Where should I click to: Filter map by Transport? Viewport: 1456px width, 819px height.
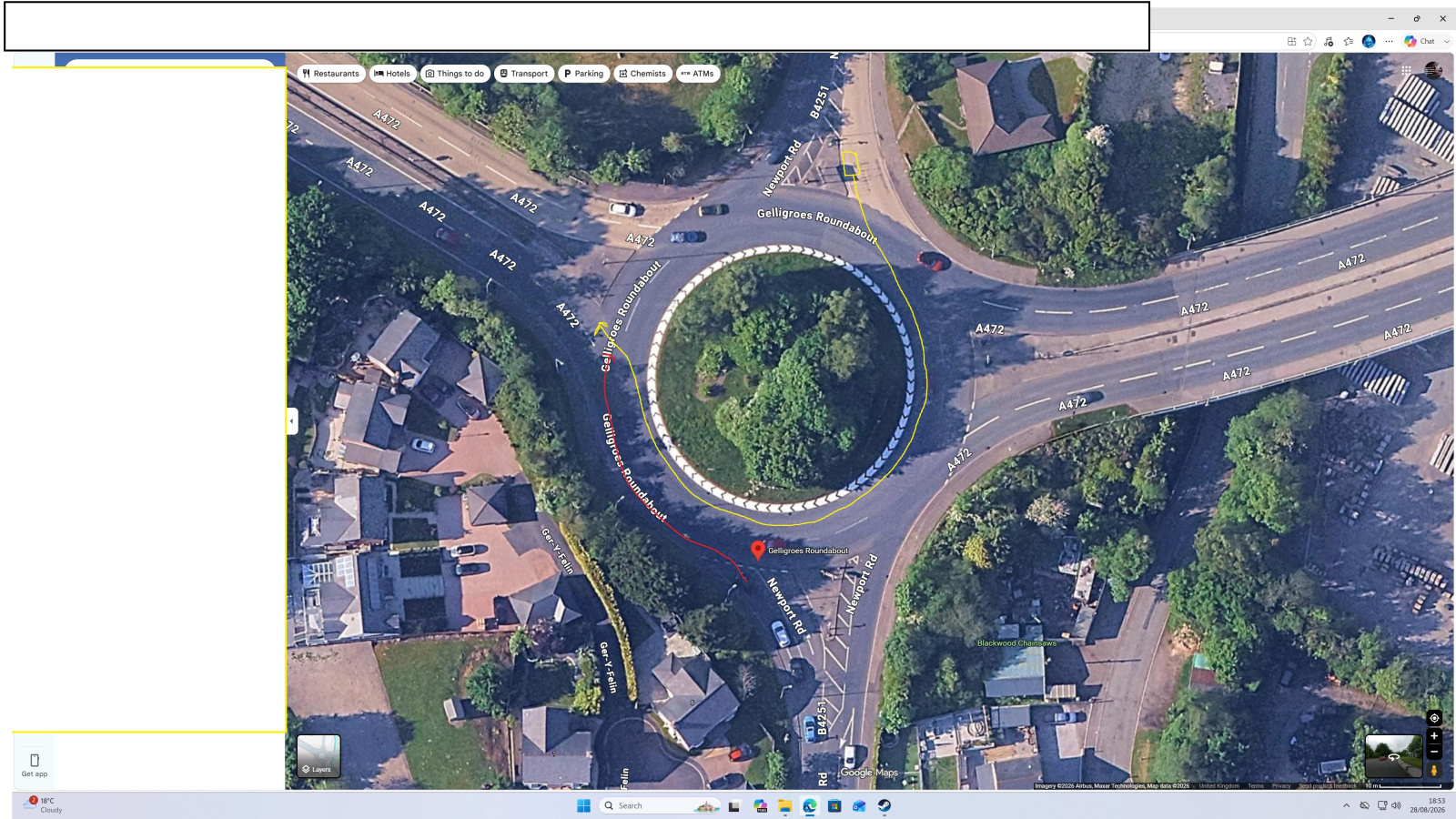coord(524,74)
